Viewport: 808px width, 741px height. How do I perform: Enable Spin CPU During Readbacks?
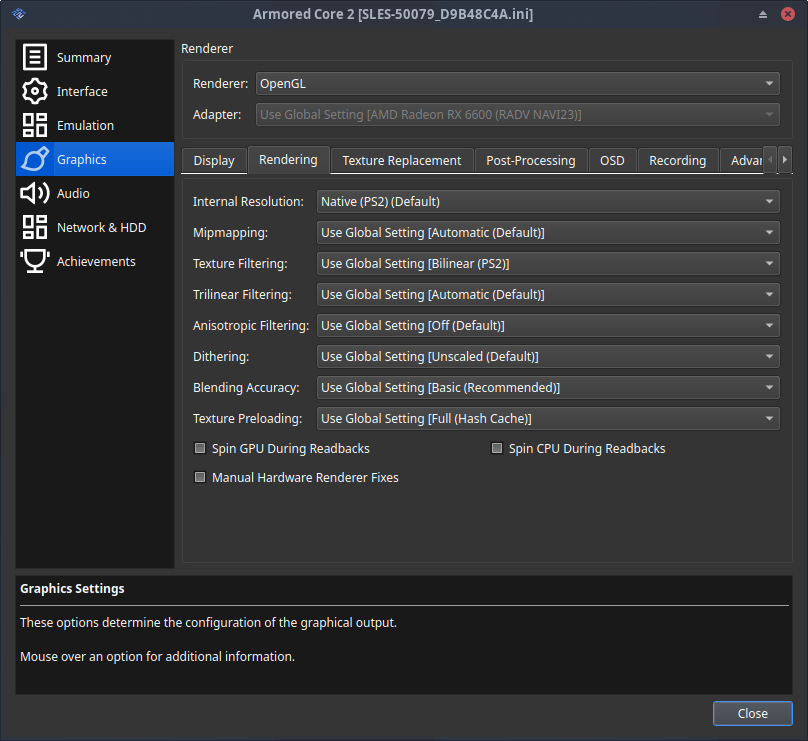[x=497, y=448]
